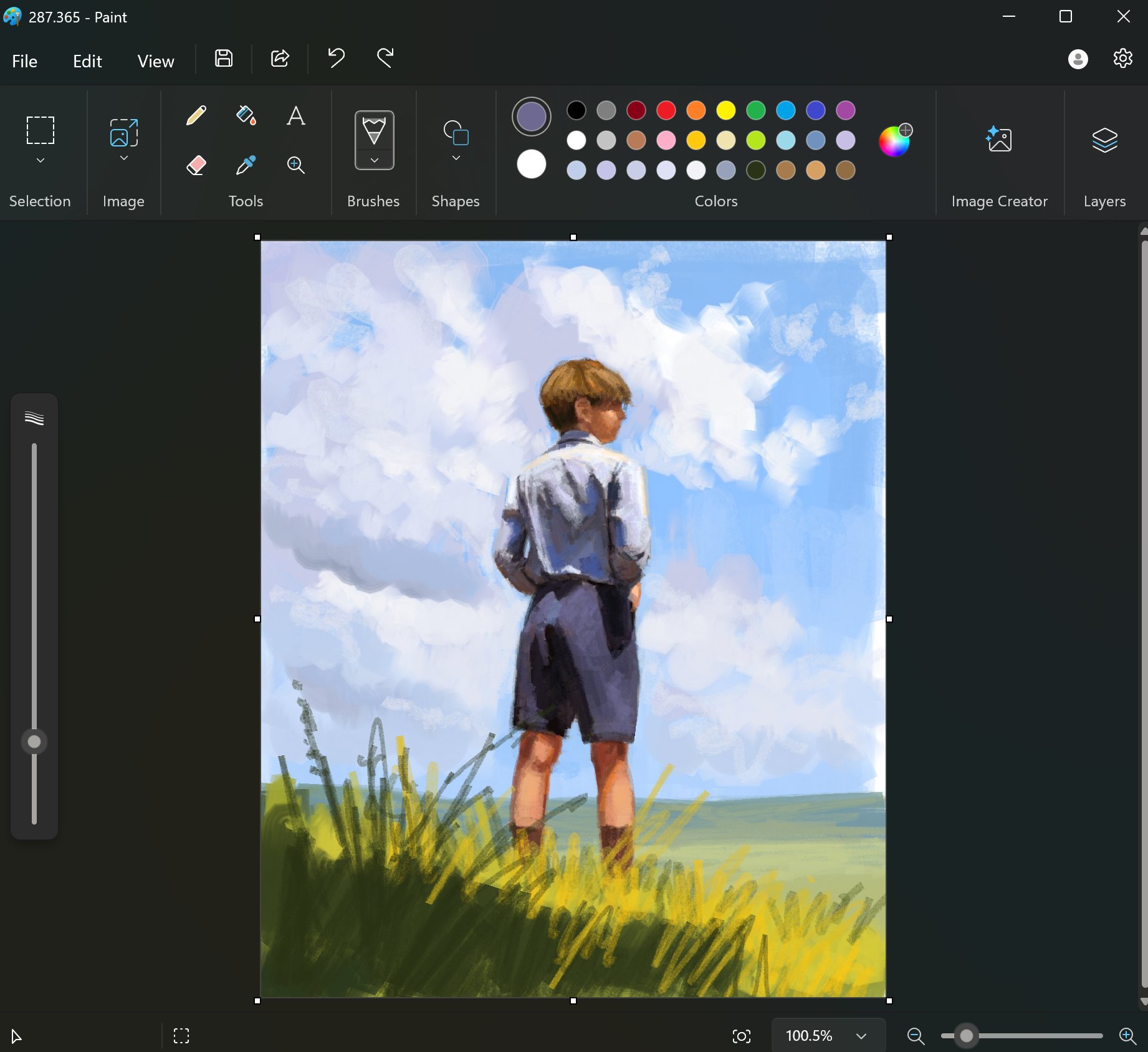
Task: Choose the dark olive custom swatch
Action: [756, 170]
